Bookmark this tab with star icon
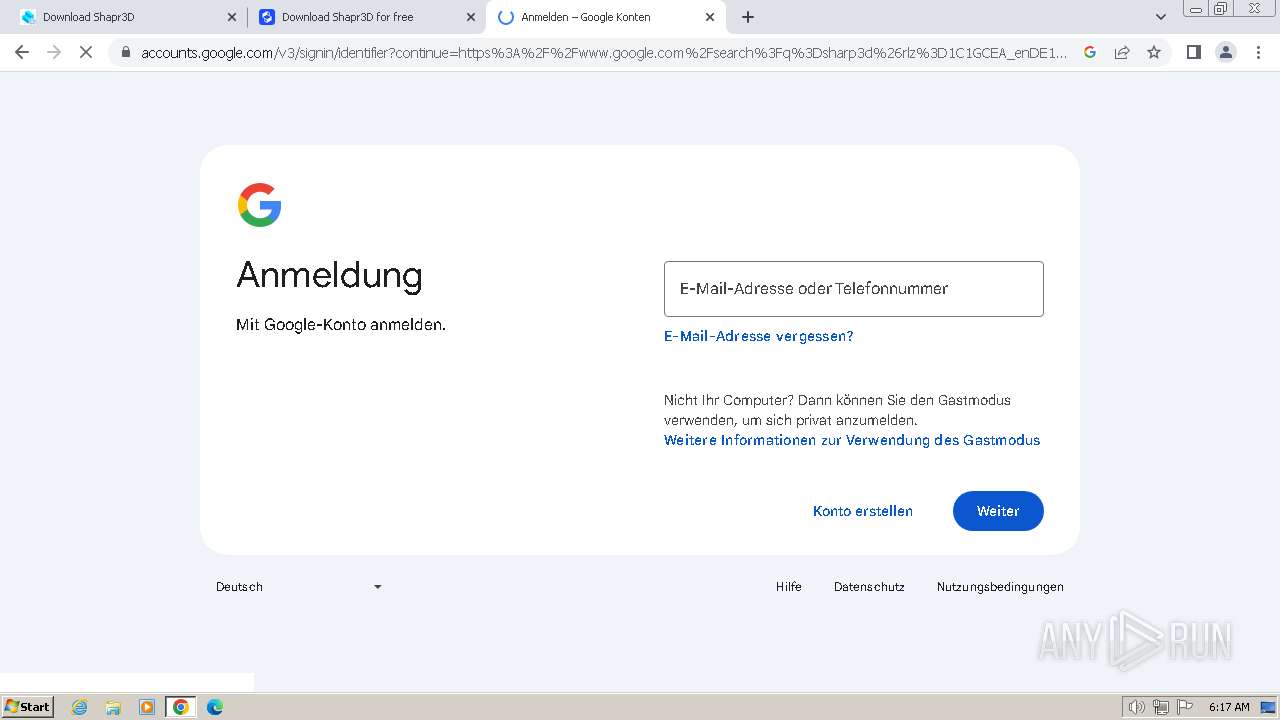This screenshot has width=1280, height=720. (x=1154, y=52)
